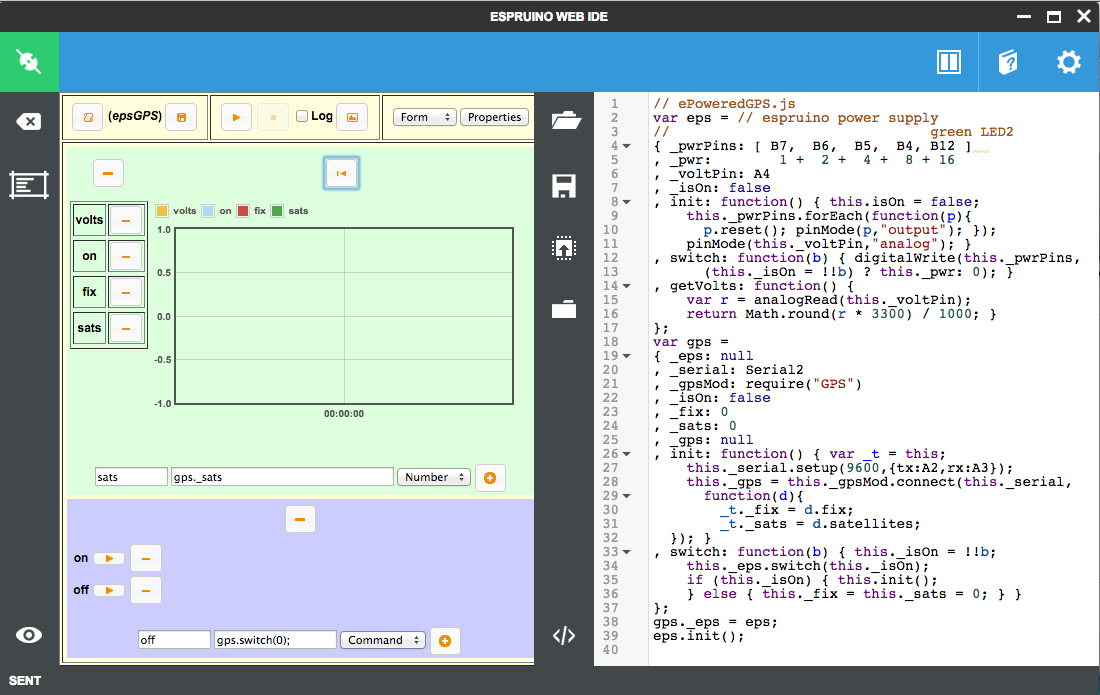Toggle the sats green legend swatch
Viewport: 1100px width, 695px height.
click(x=277, y=210)
